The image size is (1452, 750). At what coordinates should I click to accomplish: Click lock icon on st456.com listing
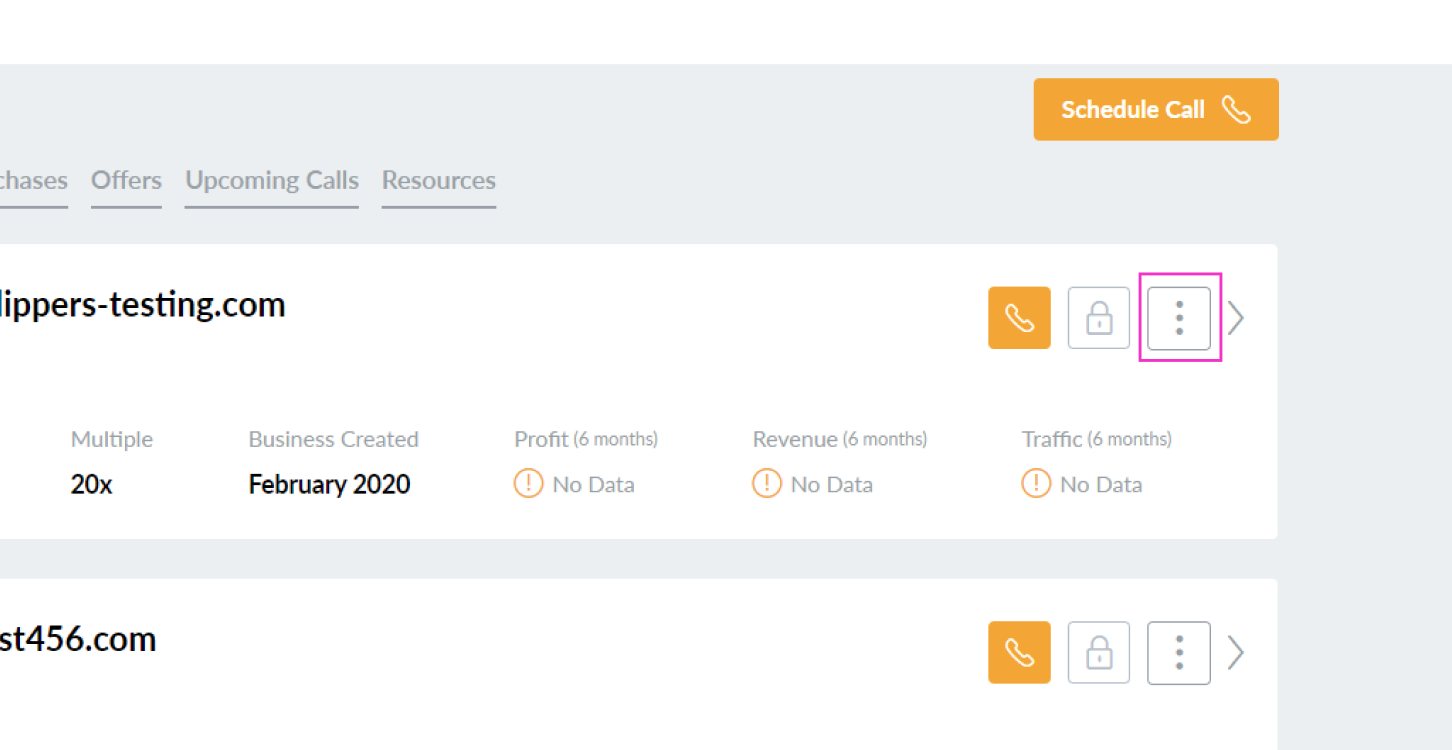coord(1098,653)
